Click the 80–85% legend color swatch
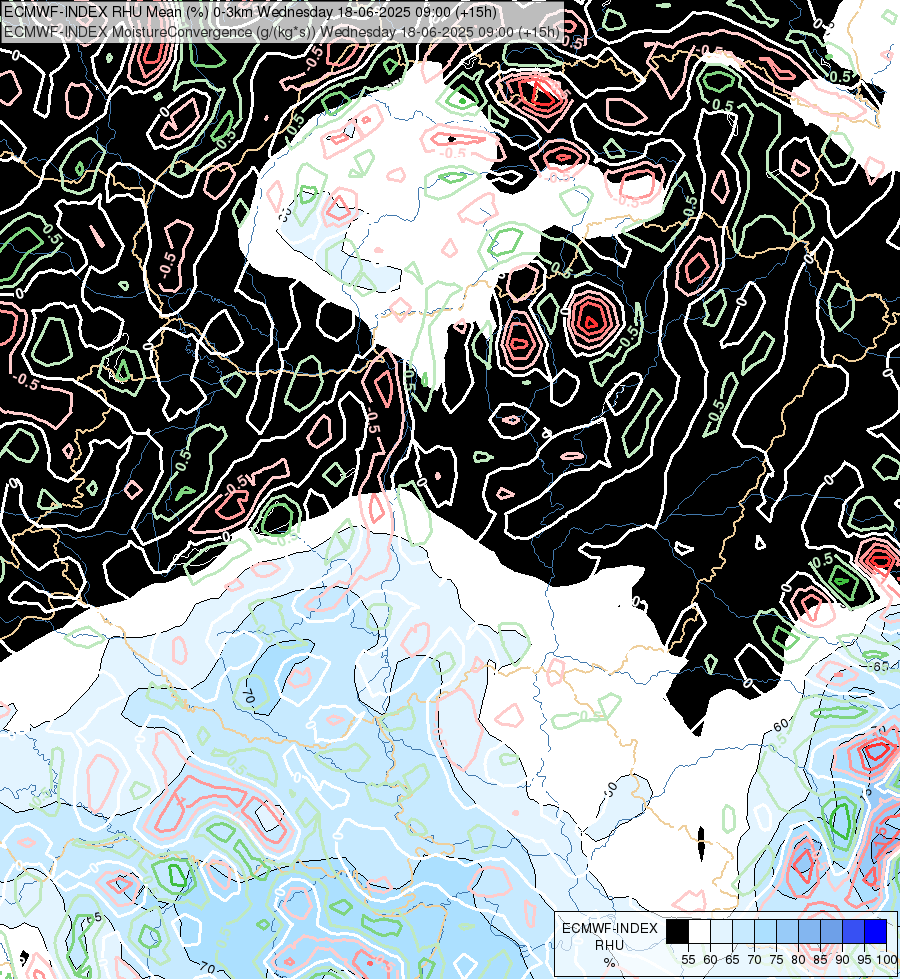This screenshot has height=979, width=900. point(809,931)
